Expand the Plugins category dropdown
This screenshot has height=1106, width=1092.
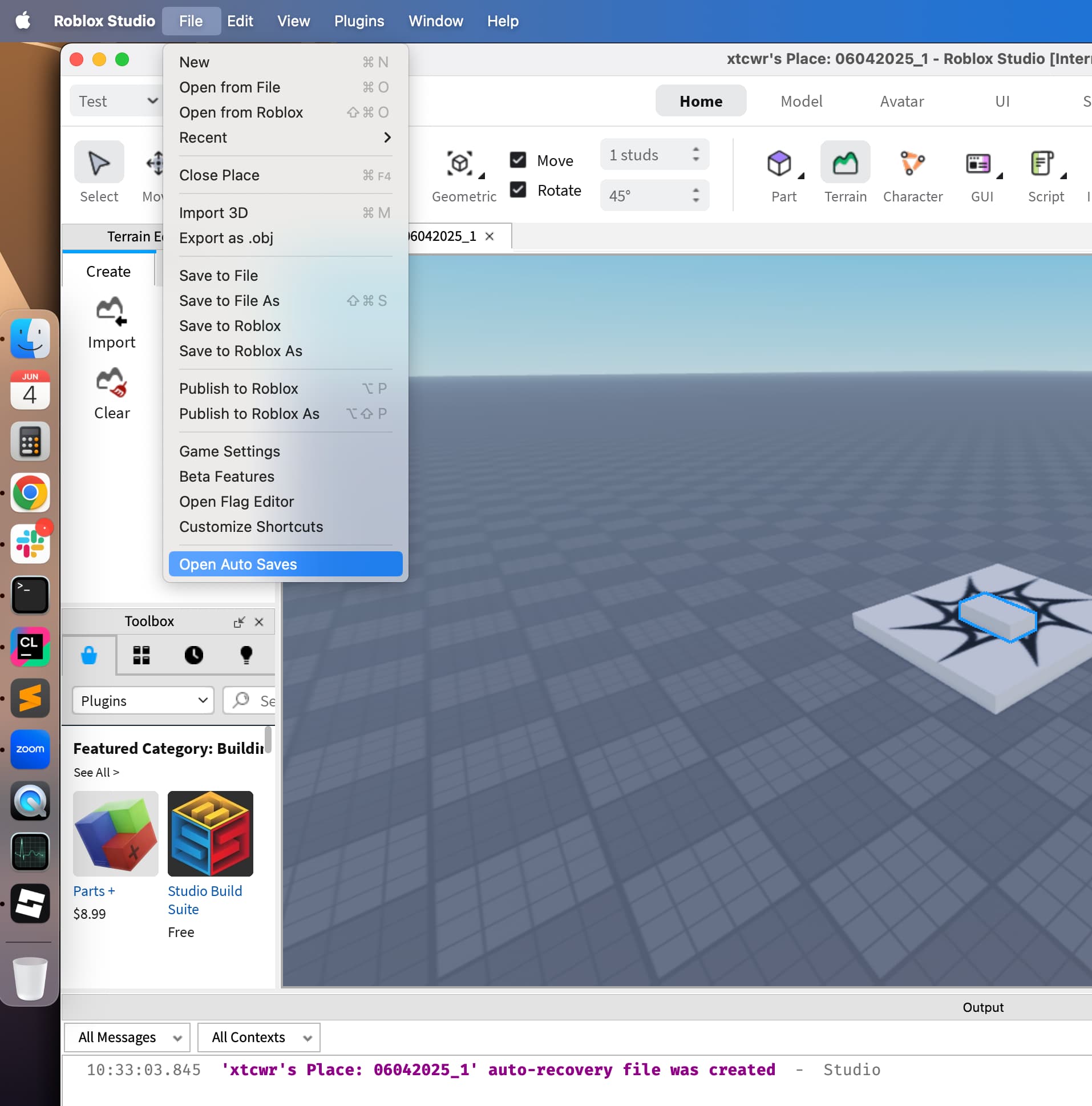[143, 701]
